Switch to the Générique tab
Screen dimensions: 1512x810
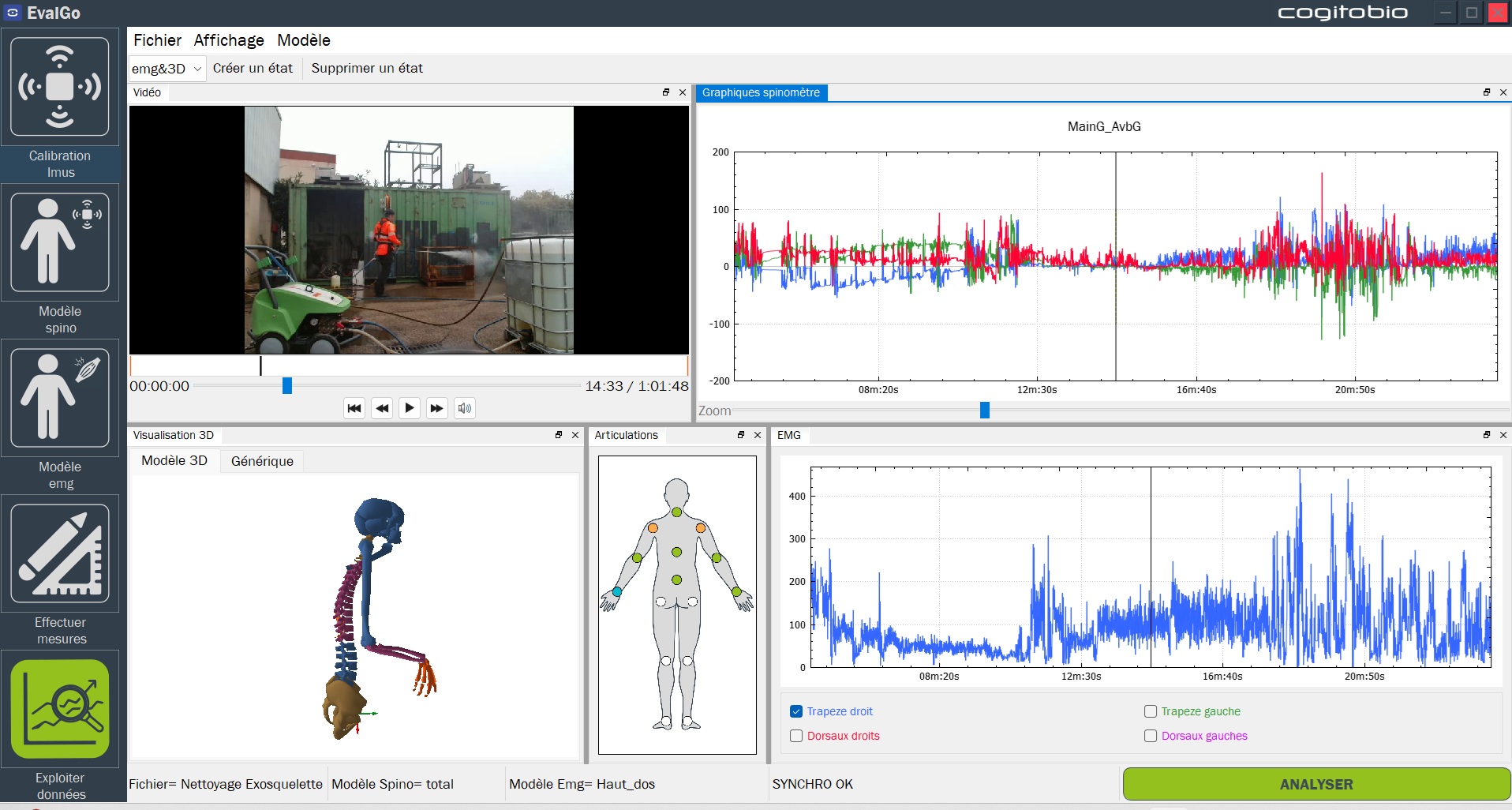point(262,461)
